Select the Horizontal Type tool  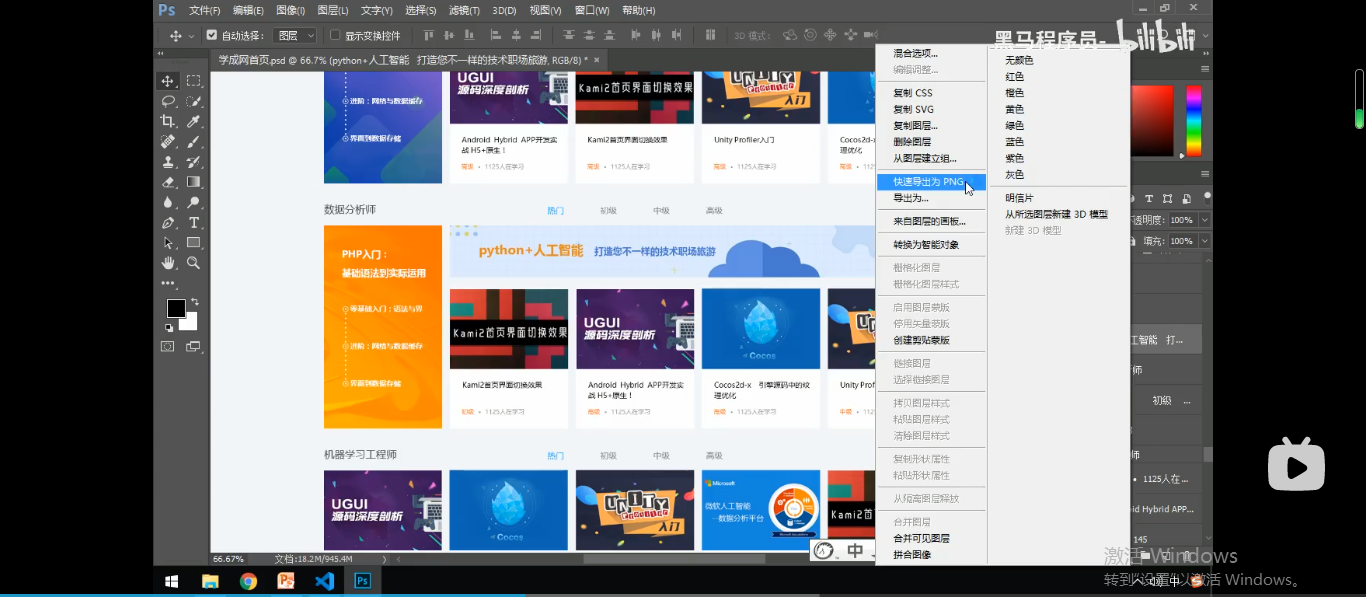click(x=193, y=222)
